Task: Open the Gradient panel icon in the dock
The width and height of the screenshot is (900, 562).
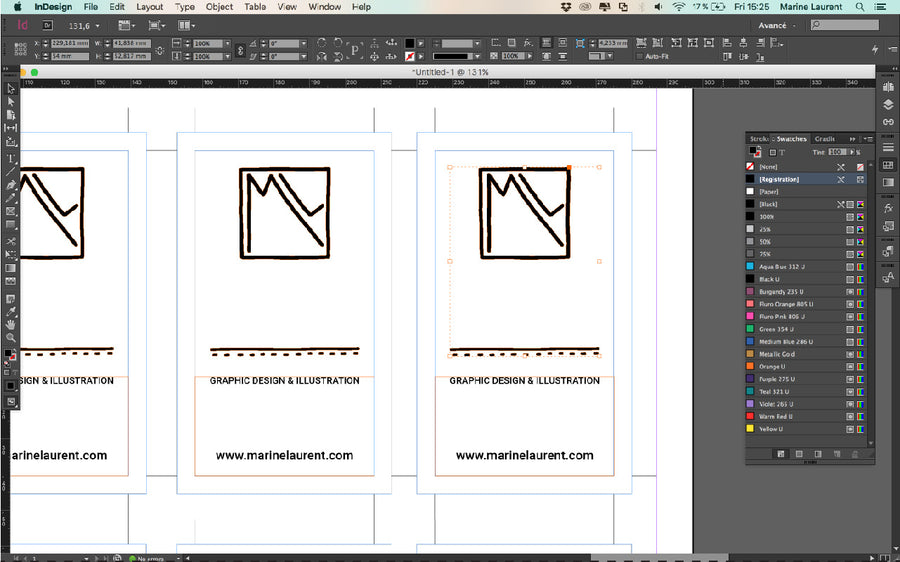Action: click(x=888, y=183)
